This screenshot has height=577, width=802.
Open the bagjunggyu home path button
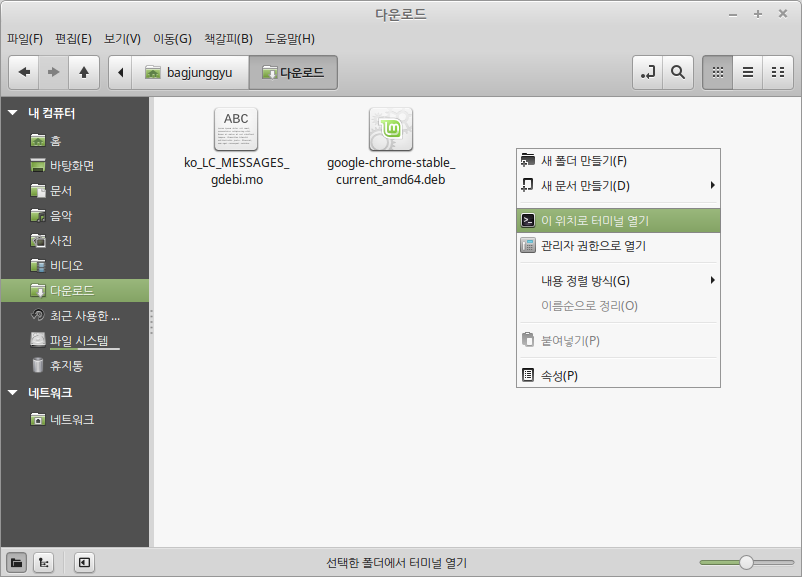click(x=190, y=72)
